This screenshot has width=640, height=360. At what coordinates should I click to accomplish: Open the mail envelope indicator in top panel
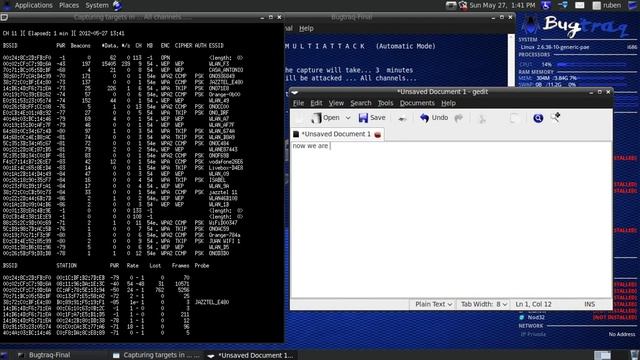click(x=580, y=5)
